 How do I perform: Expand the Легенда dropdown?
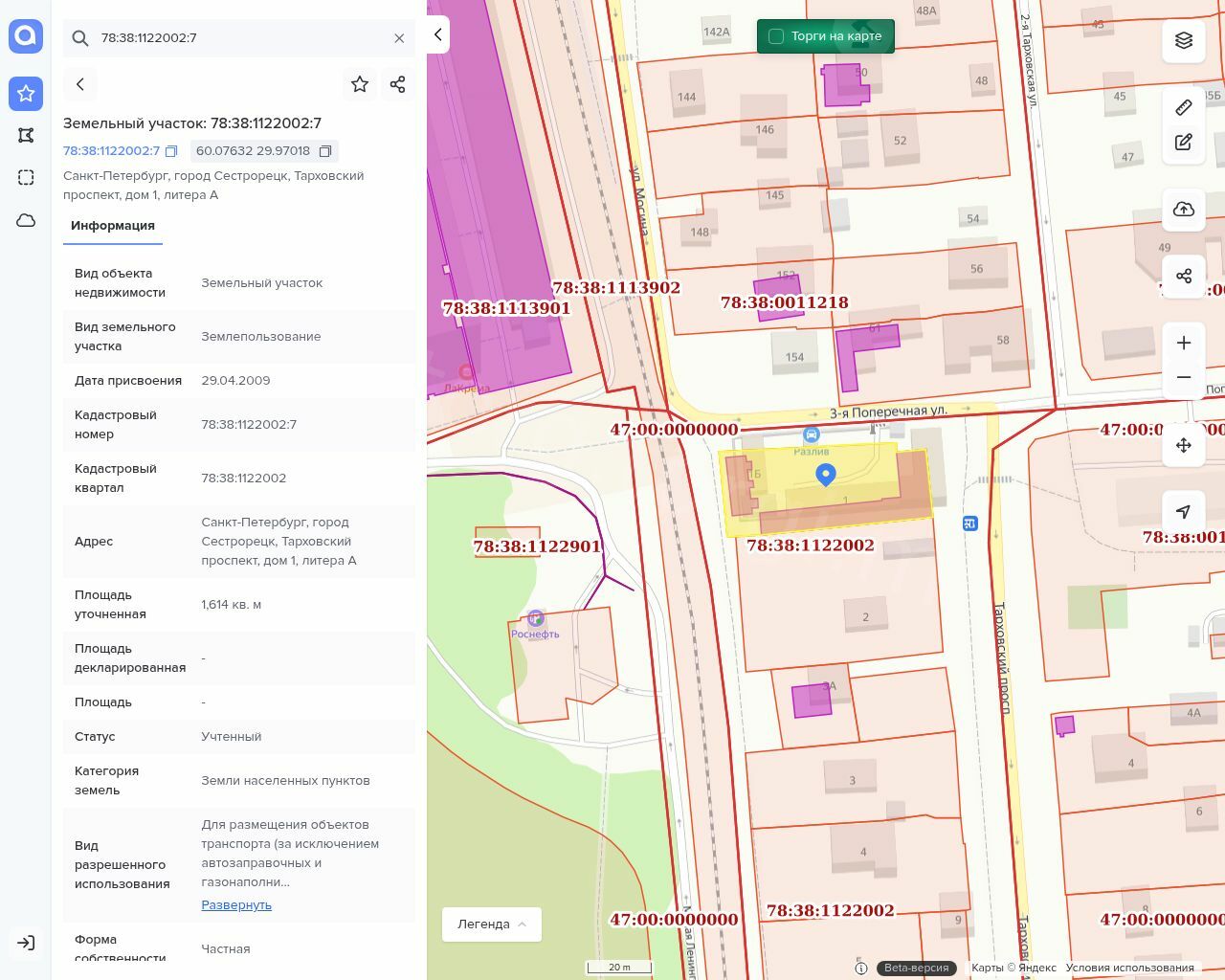[x=492, y=924]
